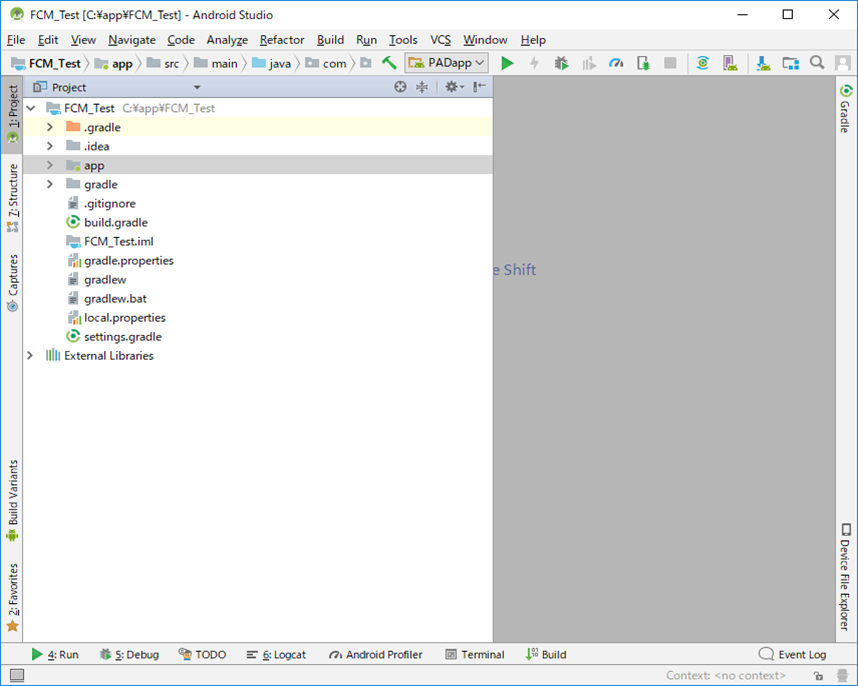
Task: Collapse the FCM_Test root node
Action: click(31, 108)
